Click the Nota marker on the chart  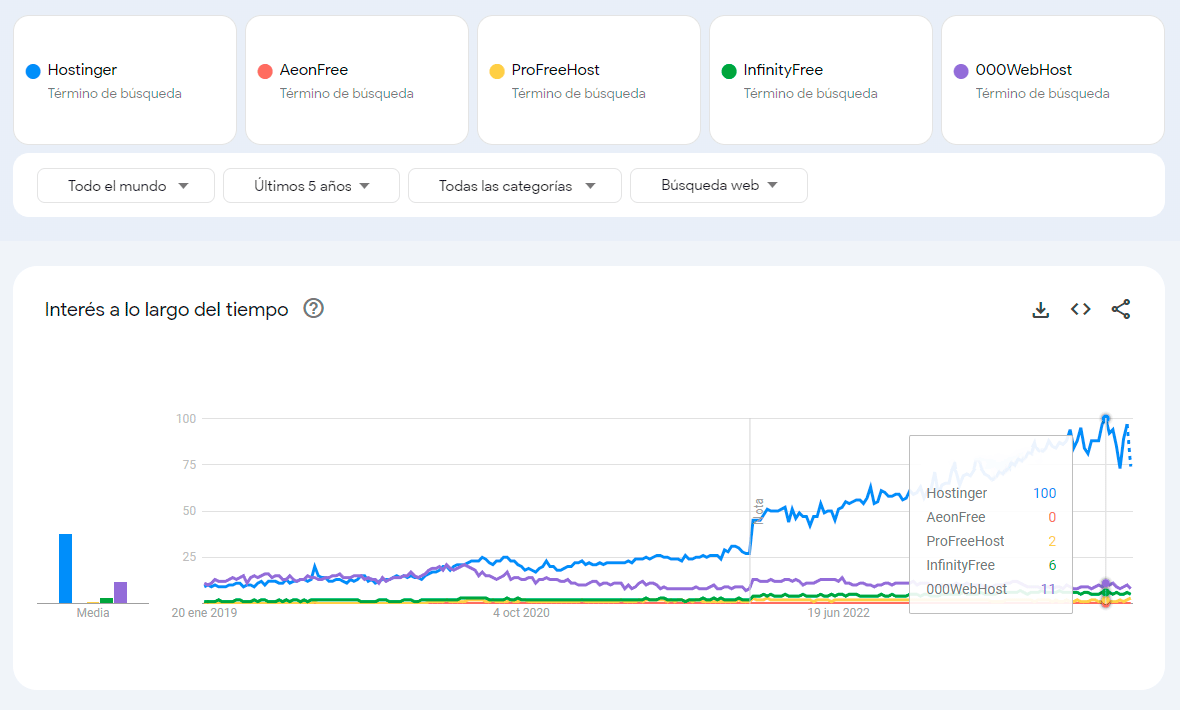(x=759, y=510)
